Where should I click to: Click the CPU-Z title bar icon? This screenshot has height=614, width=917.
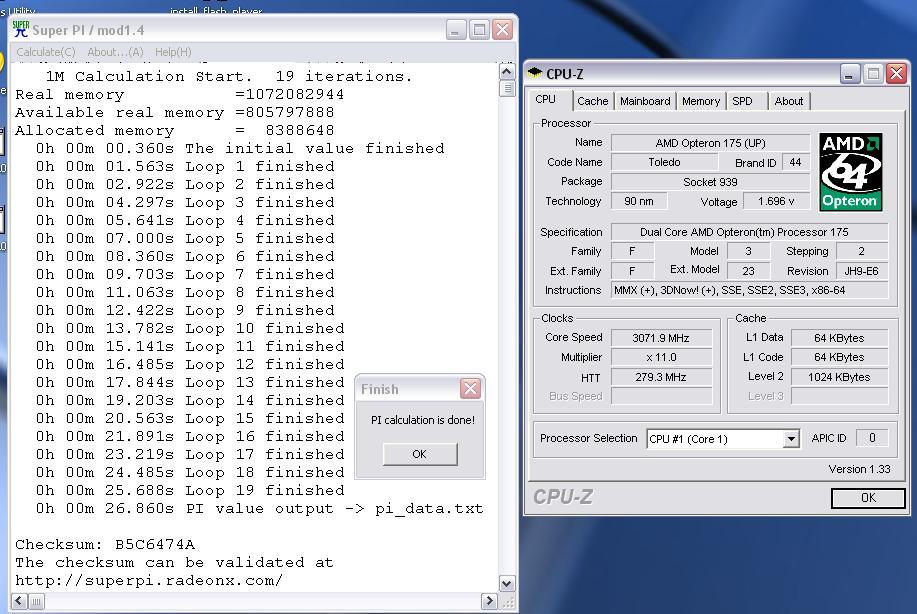click(535, 73)
